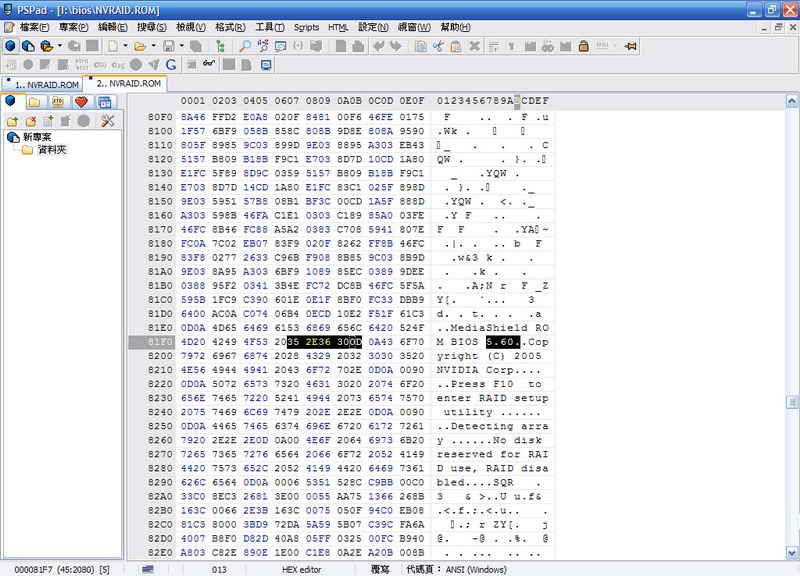Open project settings wrench icon in sidebar
800x576 pixels.
click(107, 121)
